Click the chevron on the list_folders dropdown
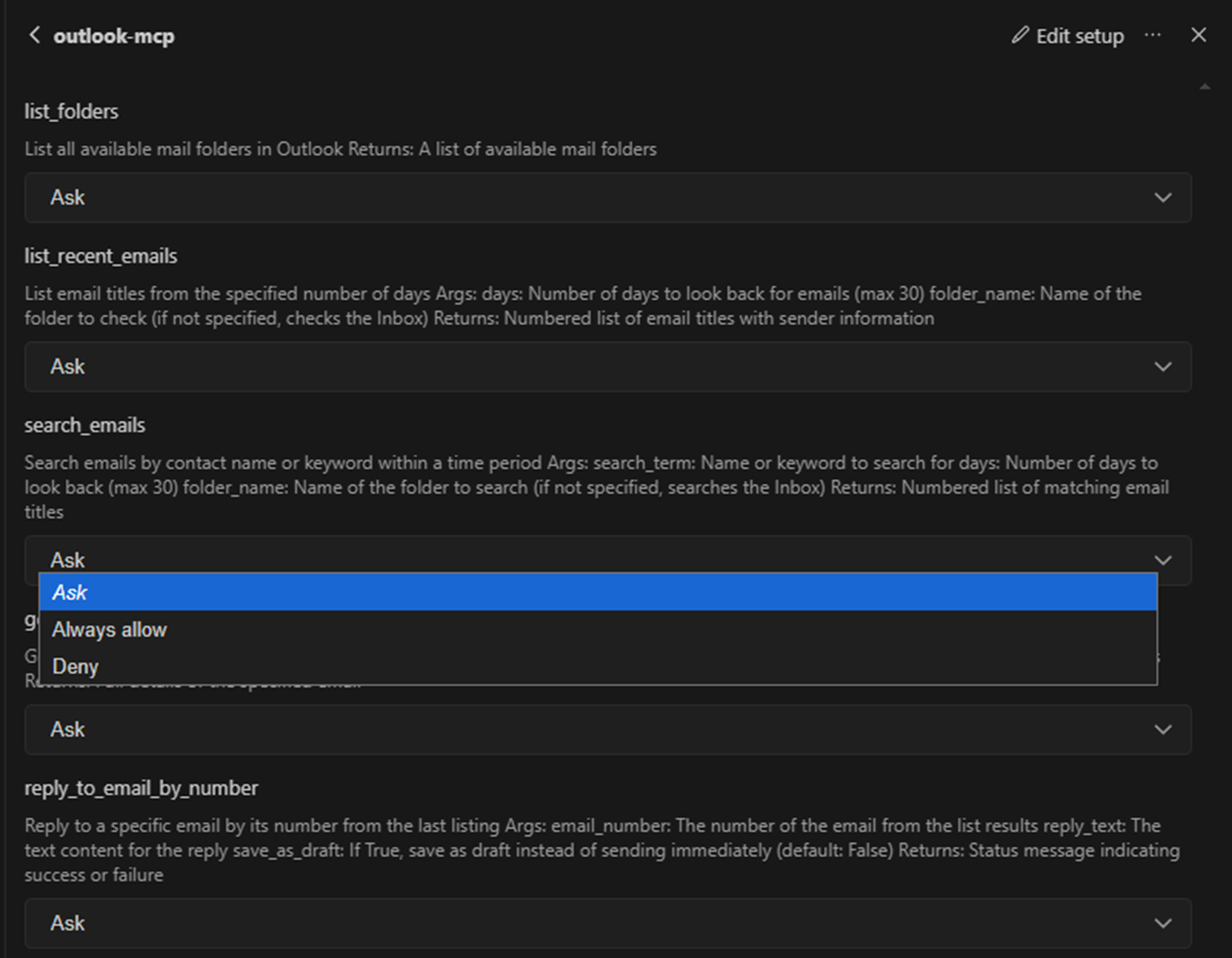The height and width of the screenshot is (958, 1232). (1163, 198)
